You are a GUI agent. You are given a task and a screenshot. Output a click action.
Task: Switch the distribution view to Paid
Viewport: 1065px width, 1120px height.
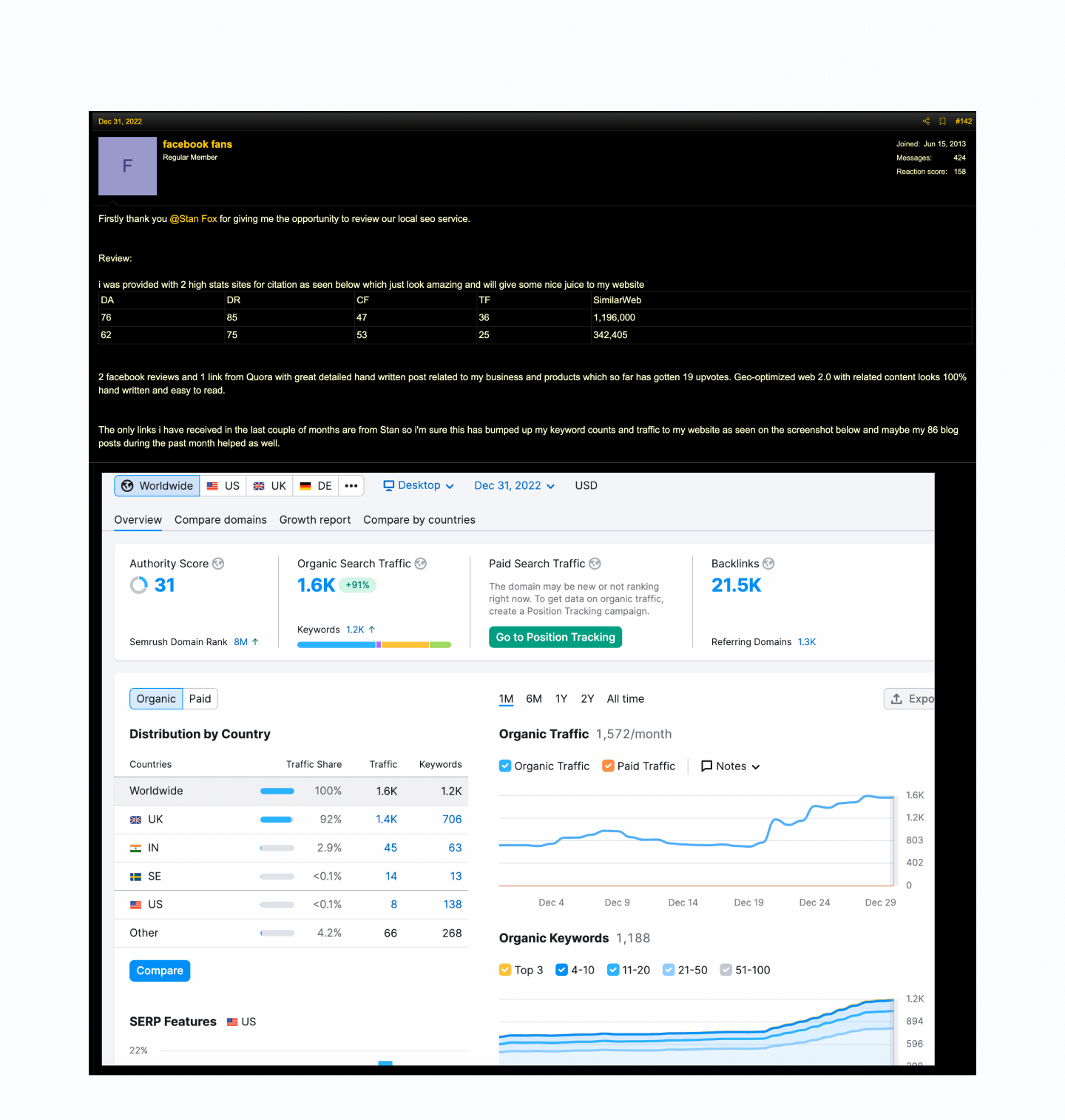(200, 699)
